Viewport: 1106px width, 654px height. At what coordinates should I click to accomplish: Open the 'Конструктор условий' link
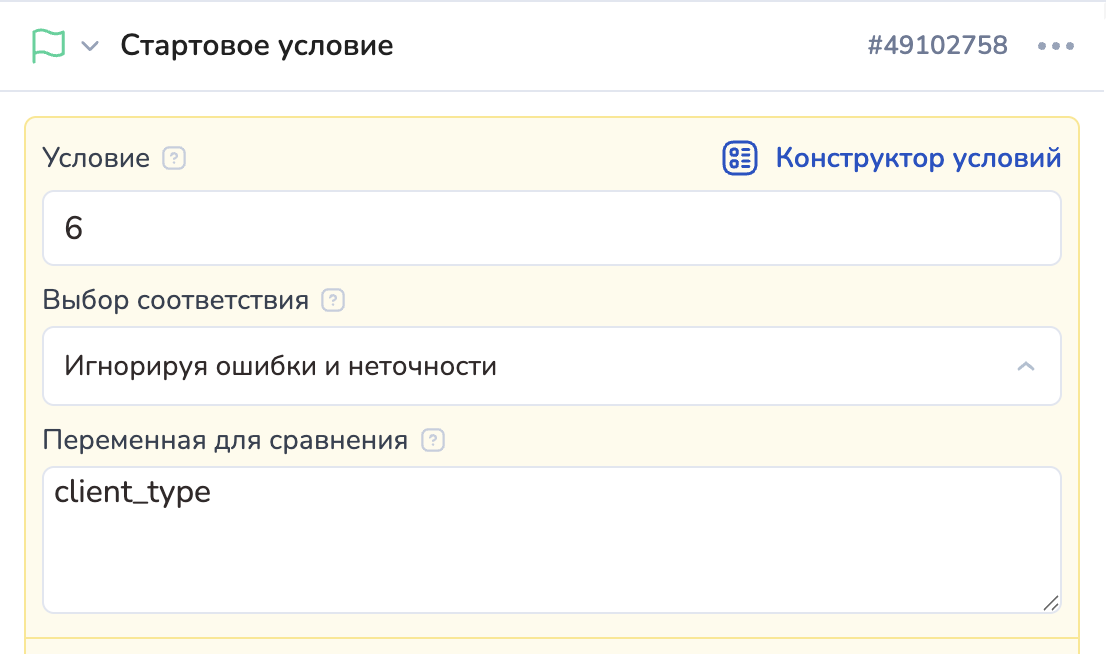tap(918, 158)
